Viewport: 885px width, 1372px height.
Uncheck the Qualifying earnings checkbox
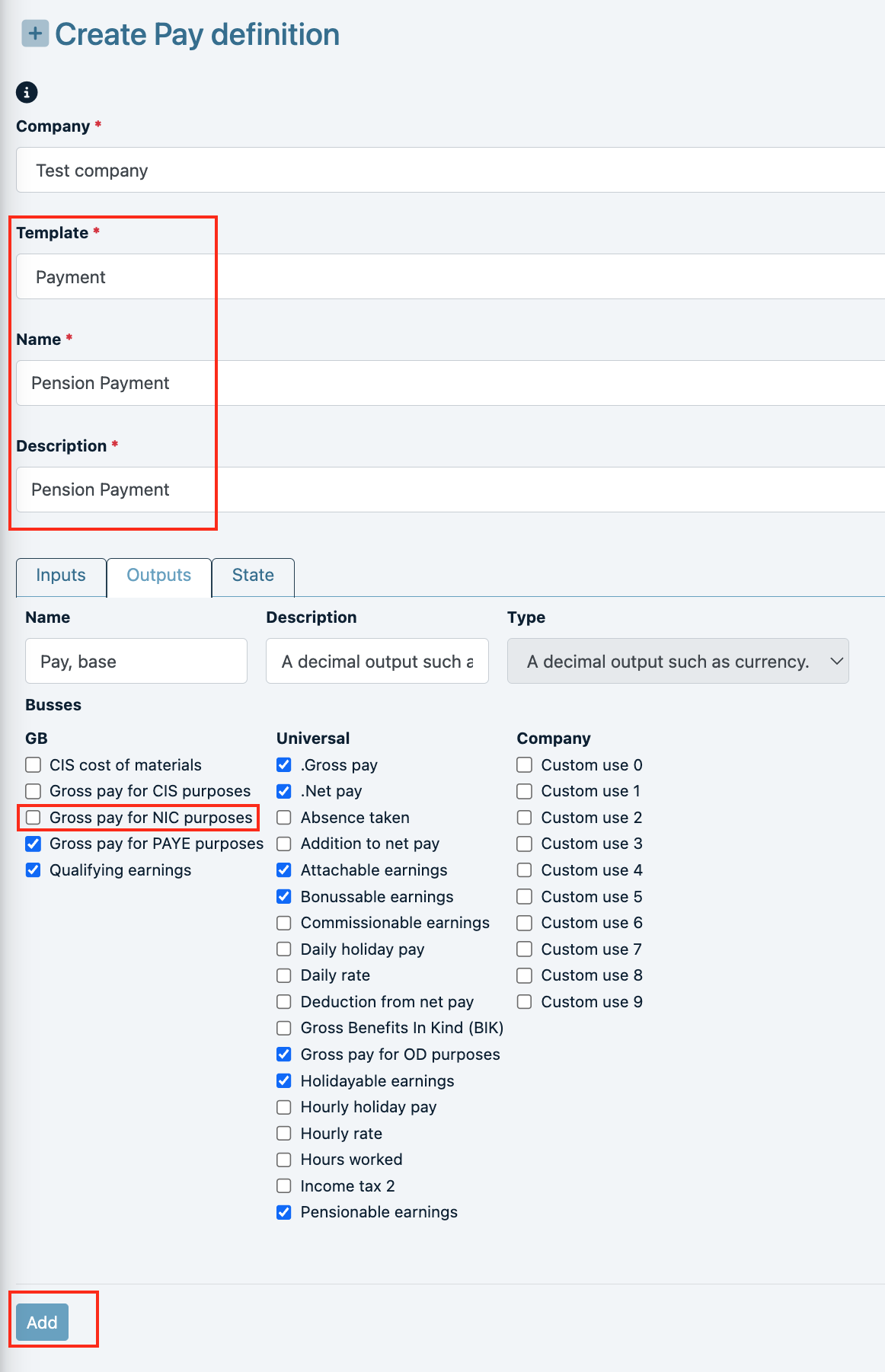34,870
